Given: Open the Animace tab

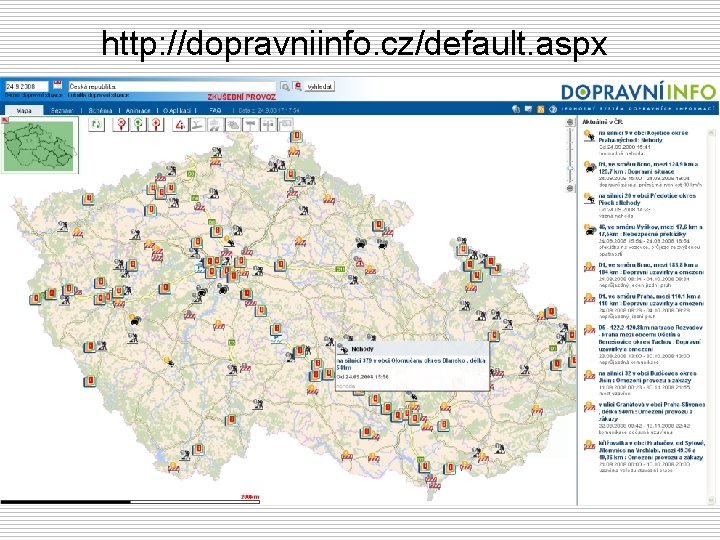Looking at the screenshot, I should pos(138,111).
